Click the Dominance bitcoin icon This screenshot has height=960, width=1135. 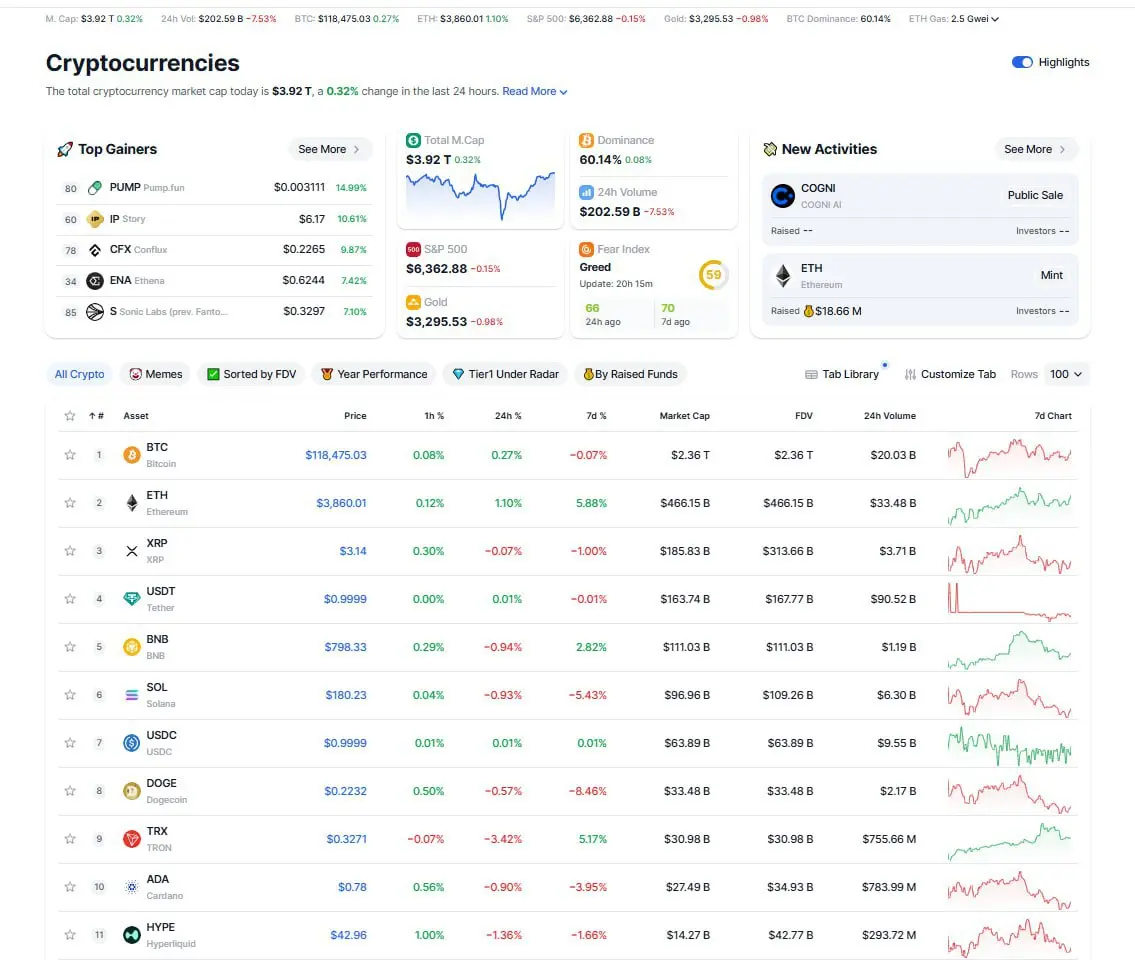pyautogui.click(x=586, y=140)
